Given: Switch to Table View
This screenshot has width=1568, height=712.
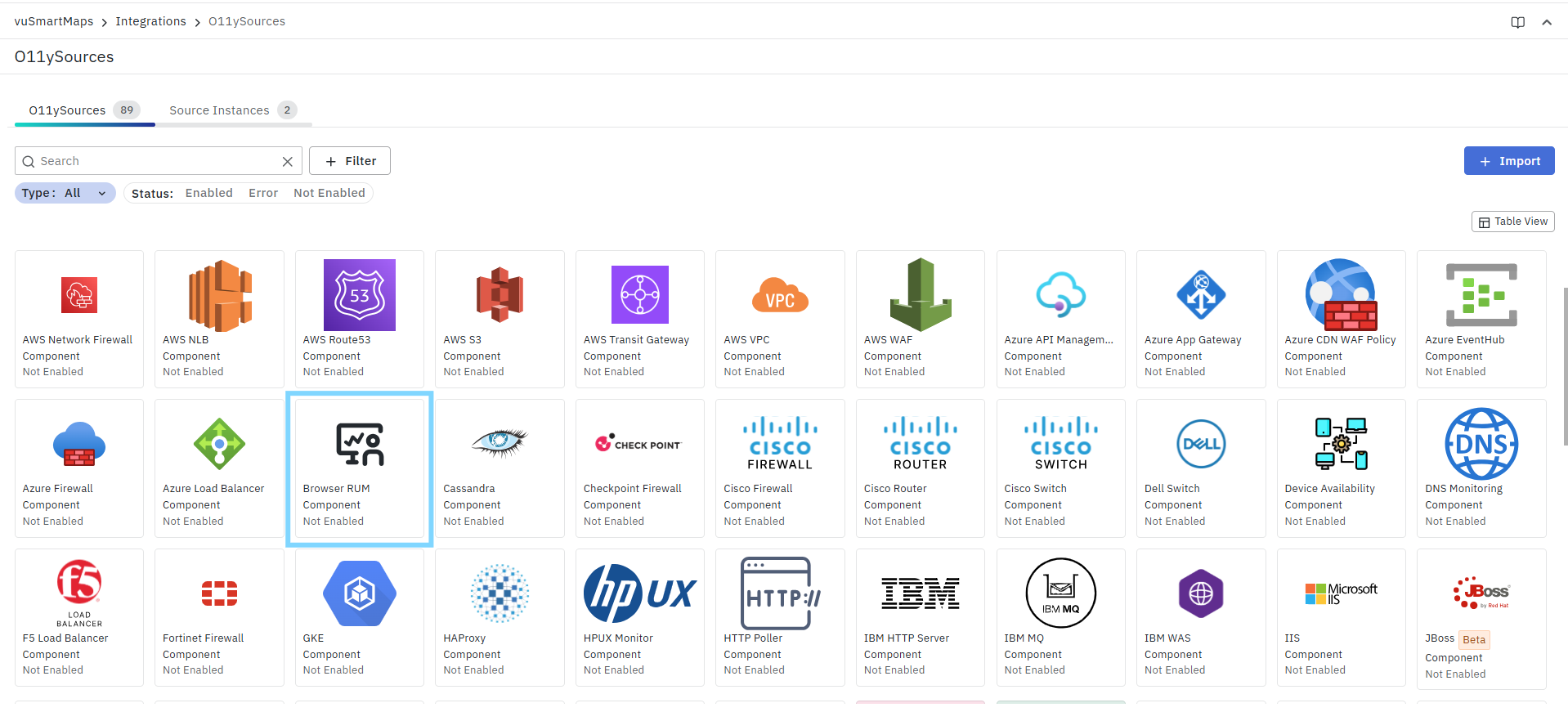Looking at the screenshot, I should (1512, 222).
